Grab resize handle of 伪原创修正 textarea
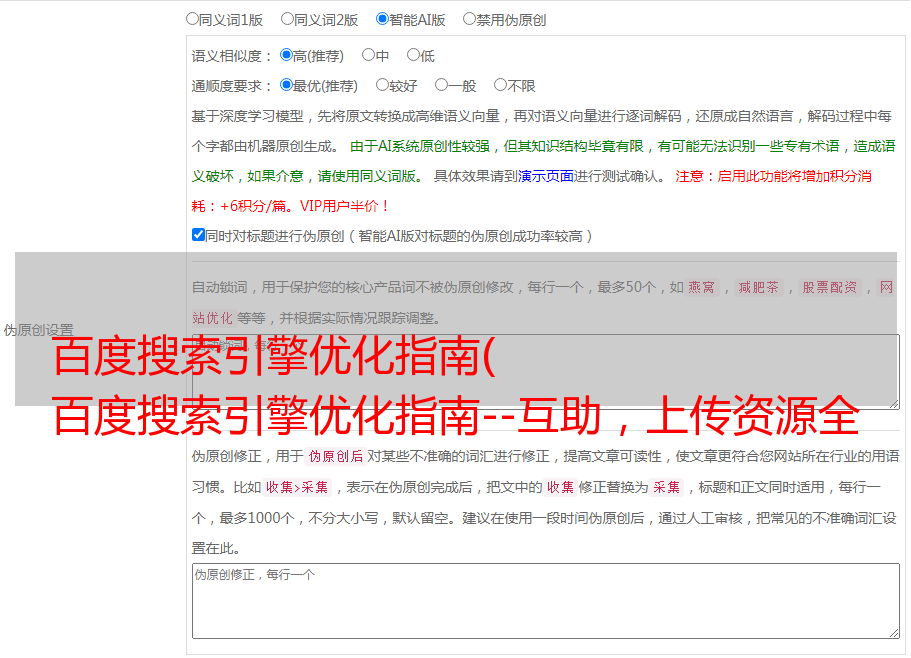911x658 pixels. click(894, 634)
